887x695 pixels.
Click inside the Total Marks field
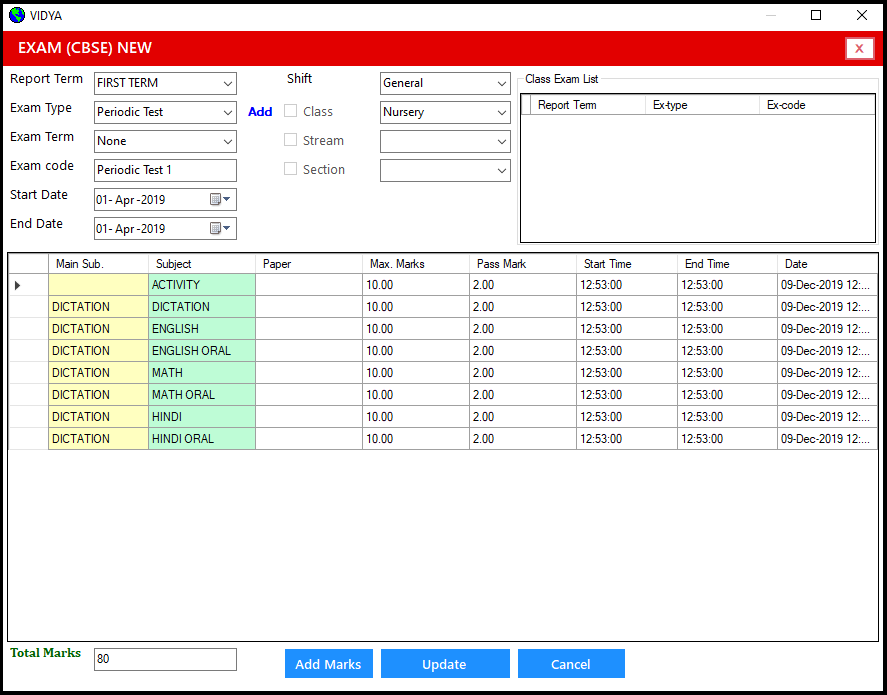click(165, 659)
